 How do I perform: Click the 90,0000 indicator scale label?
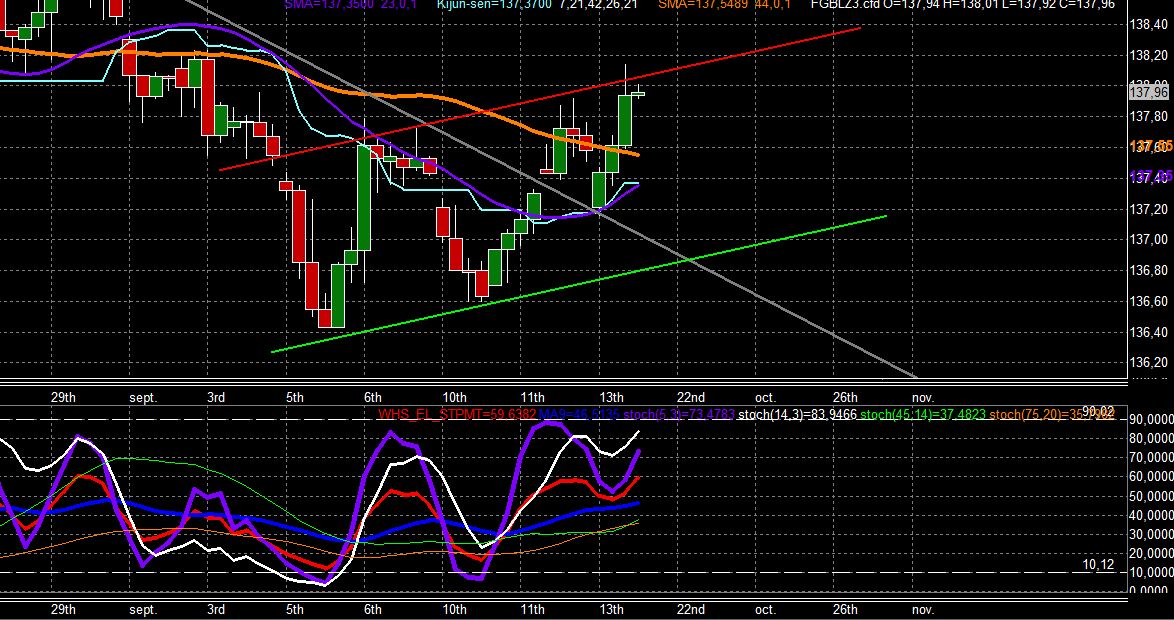pos(1151,419)
